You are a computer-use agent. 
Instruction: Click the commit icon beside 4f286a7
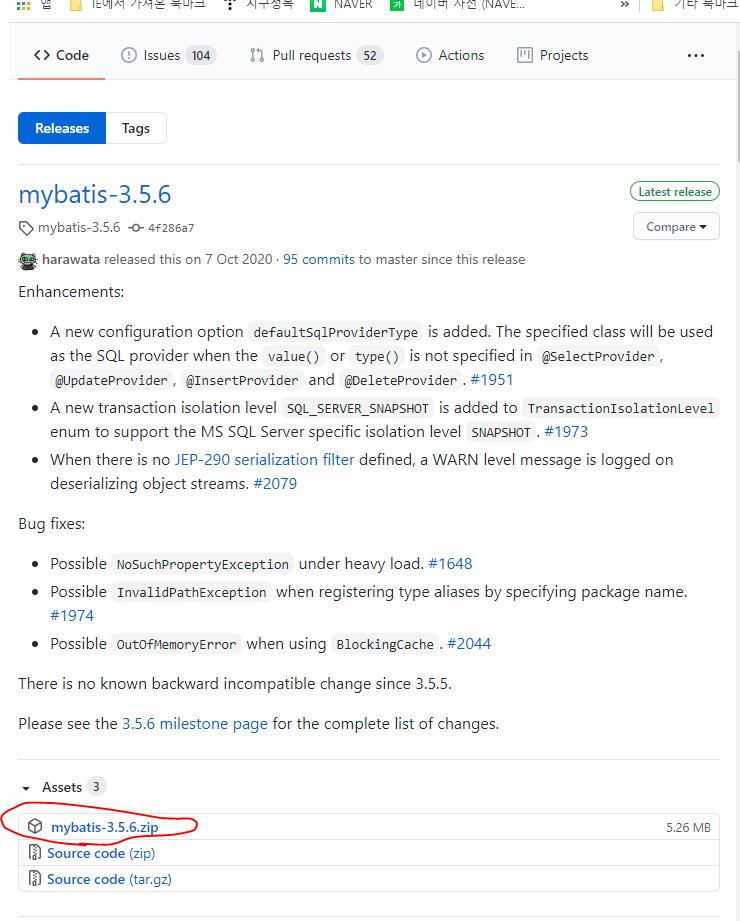point(136,228)
